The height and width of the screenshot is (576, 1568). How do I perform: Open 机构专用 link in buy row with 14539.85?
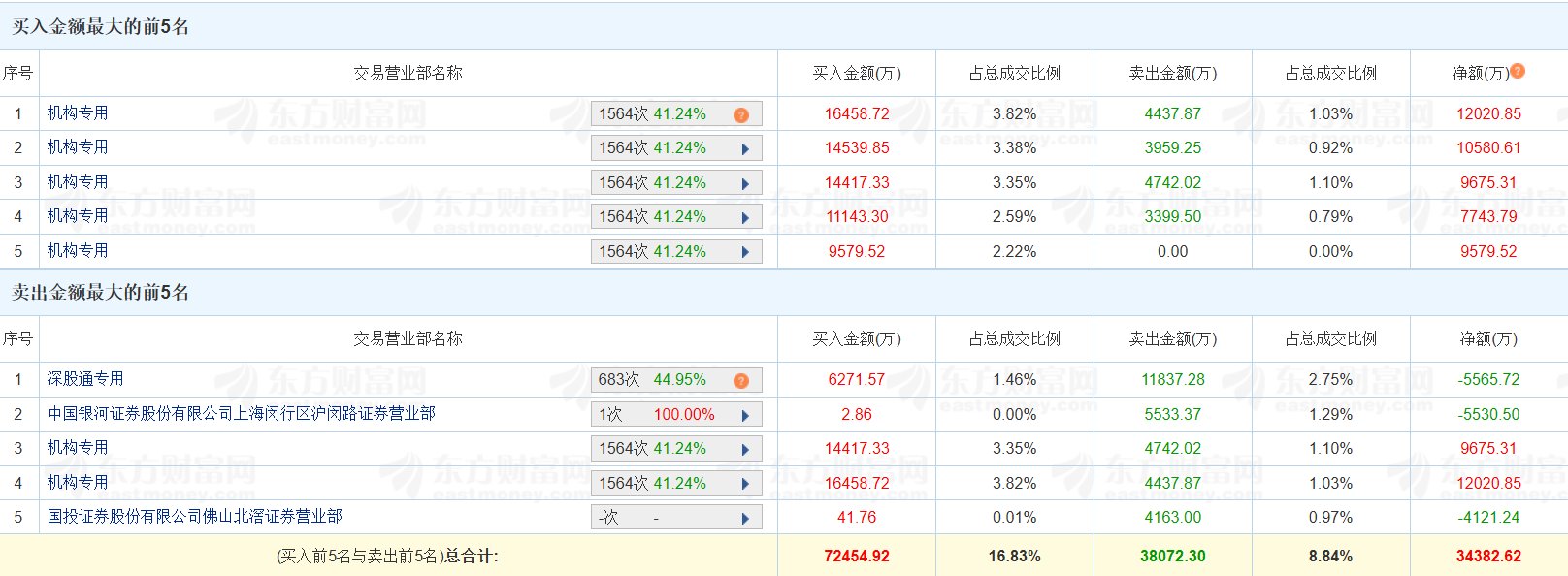78,147
